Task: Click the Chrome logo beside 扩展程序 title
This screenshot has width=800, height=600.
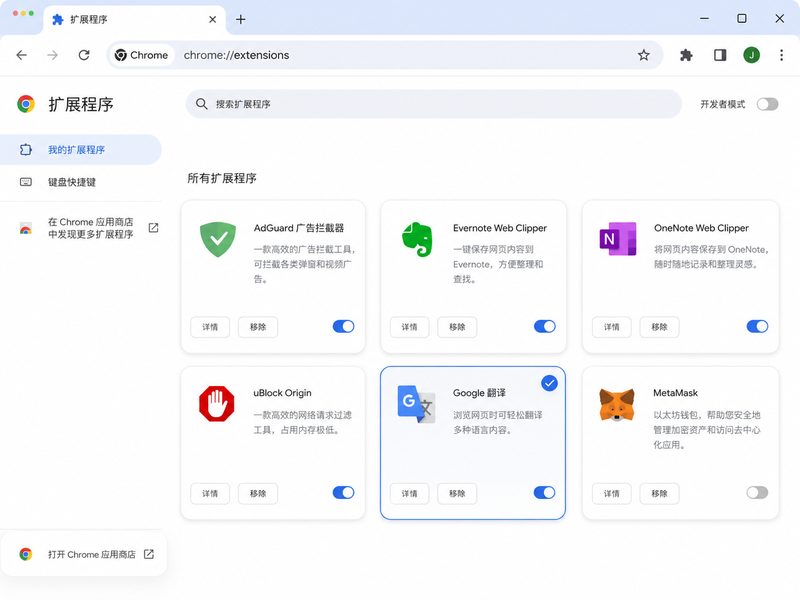Action: (x=26, y=104)
